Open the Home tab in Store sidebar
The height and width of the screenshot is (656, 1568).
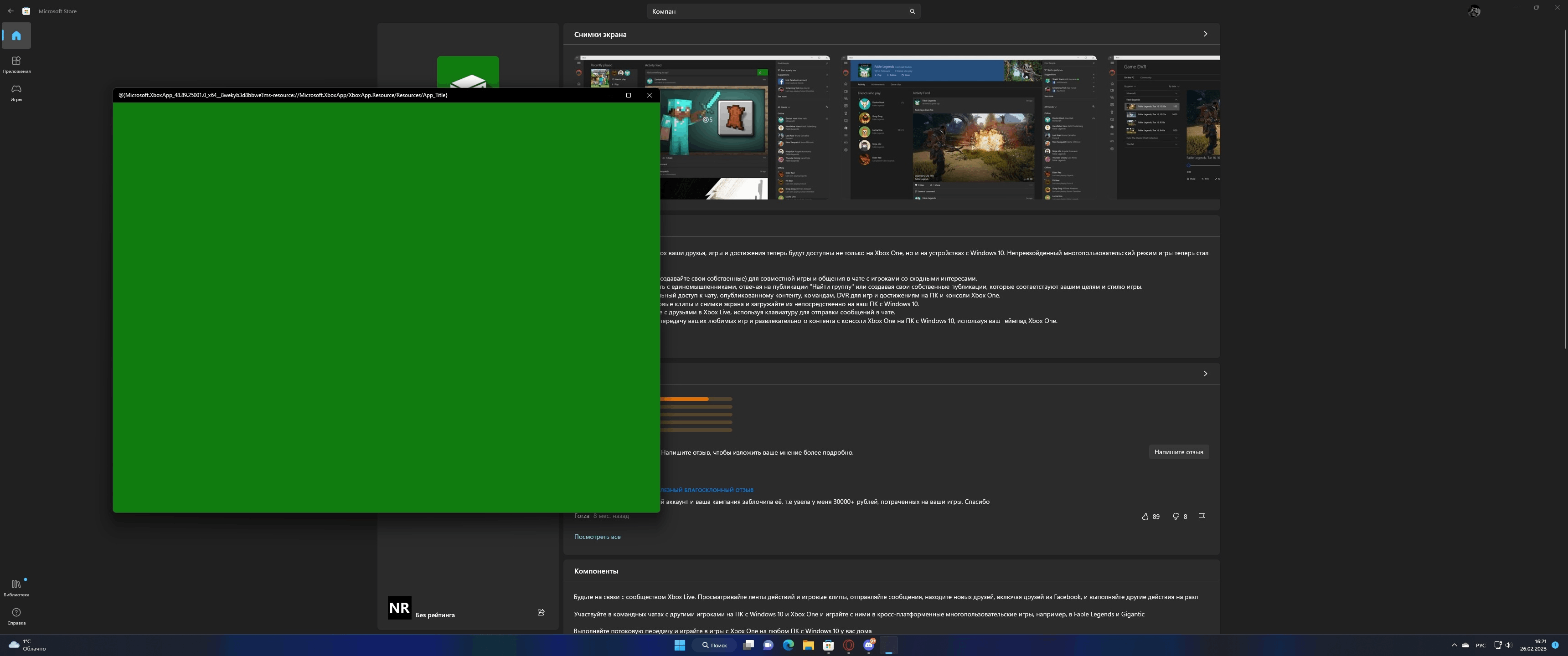16,36
